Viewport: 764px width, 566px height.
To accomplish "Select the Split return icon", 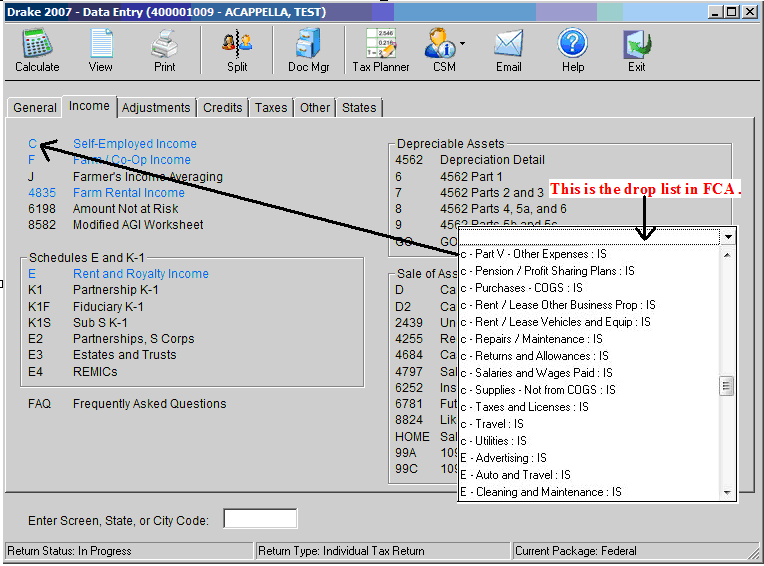I will [x=237, y=43].
